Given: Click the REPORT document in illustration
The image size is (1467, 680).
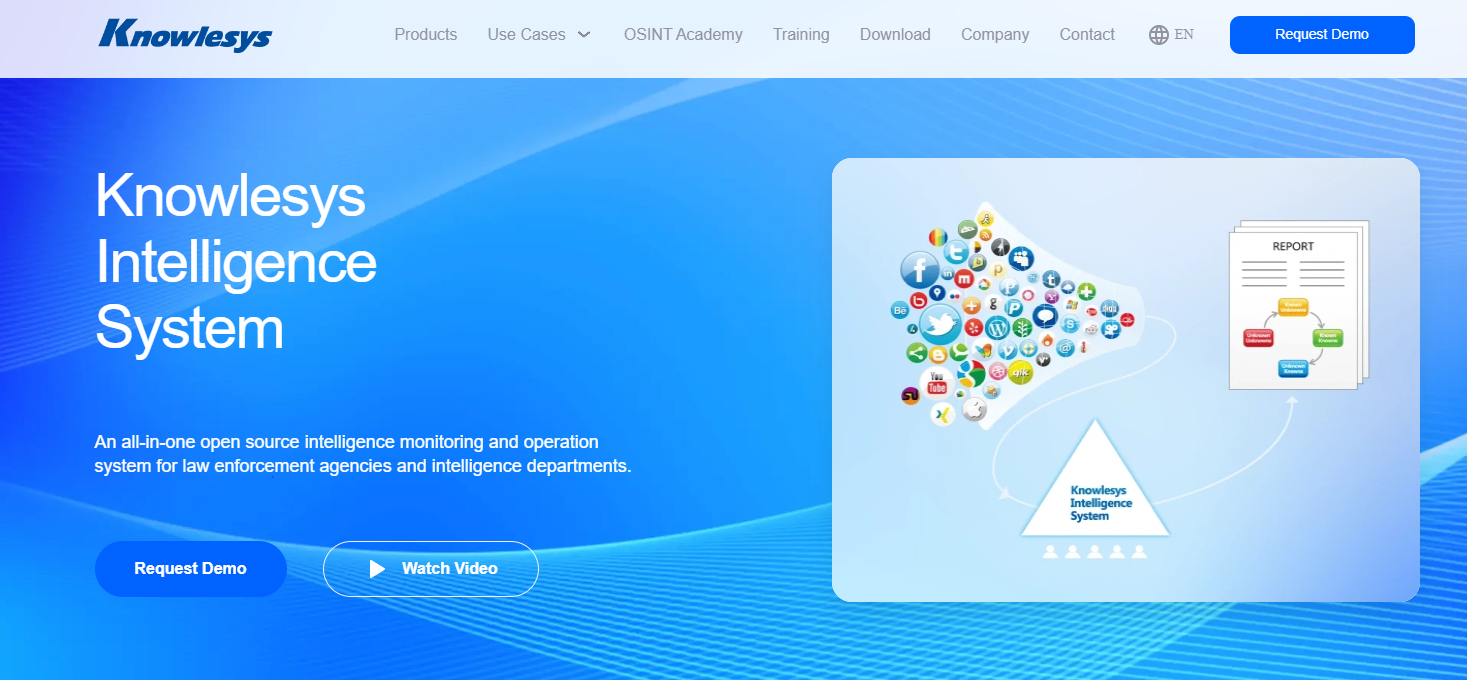Looking at the screenshot, I should point(1298,304).
